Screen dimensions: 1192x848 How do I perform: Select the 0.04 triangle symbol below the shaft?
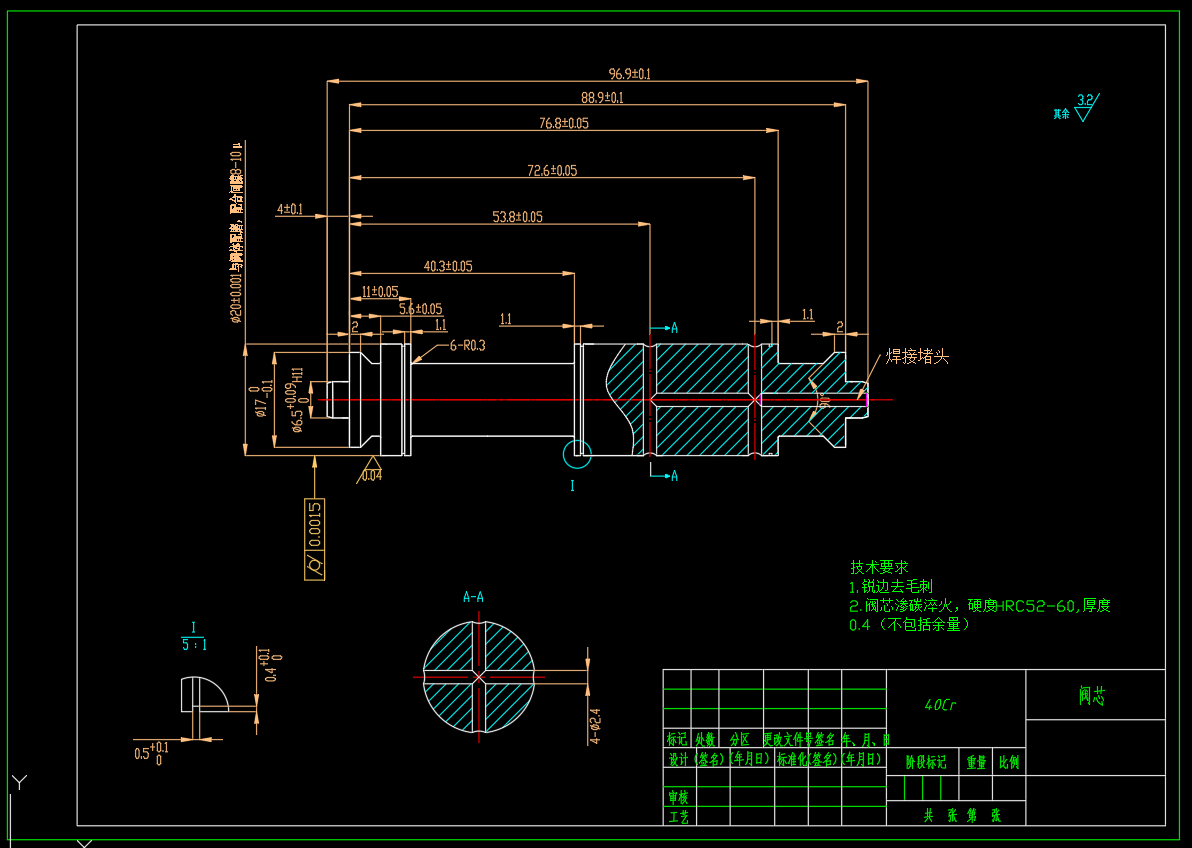click(371, 471)
